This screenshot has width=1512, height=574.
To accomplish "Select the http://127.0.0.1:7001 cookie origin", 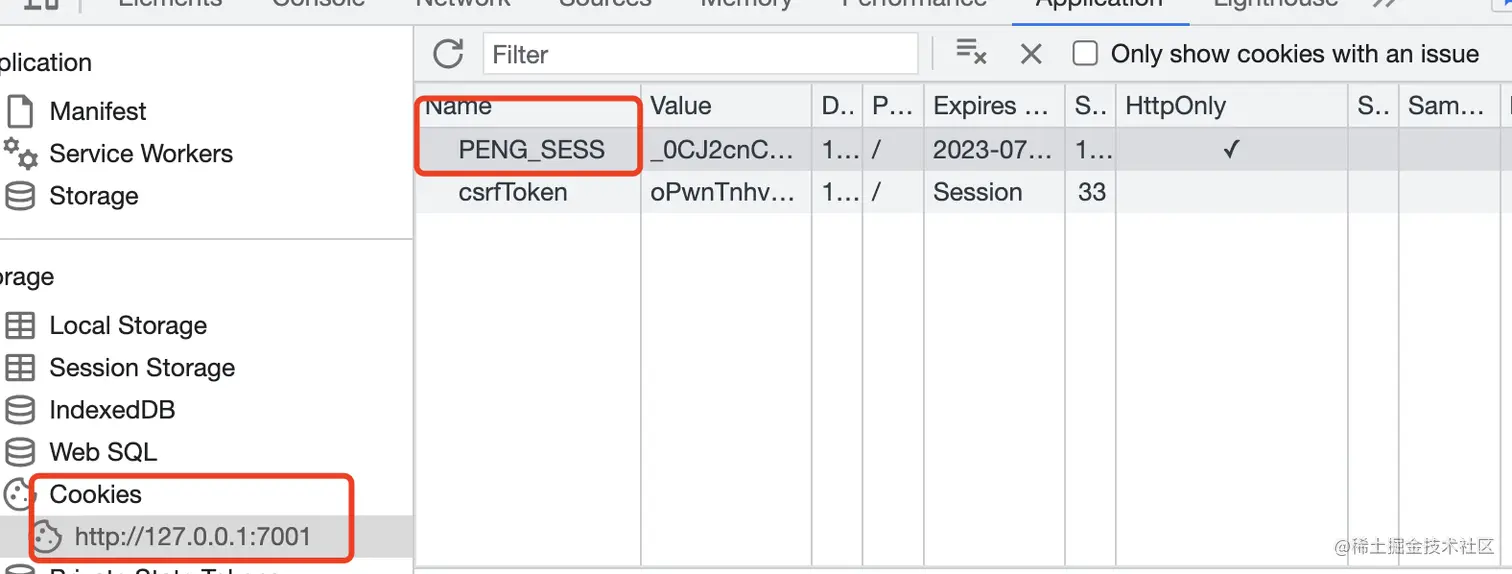I will pos(192,537).
